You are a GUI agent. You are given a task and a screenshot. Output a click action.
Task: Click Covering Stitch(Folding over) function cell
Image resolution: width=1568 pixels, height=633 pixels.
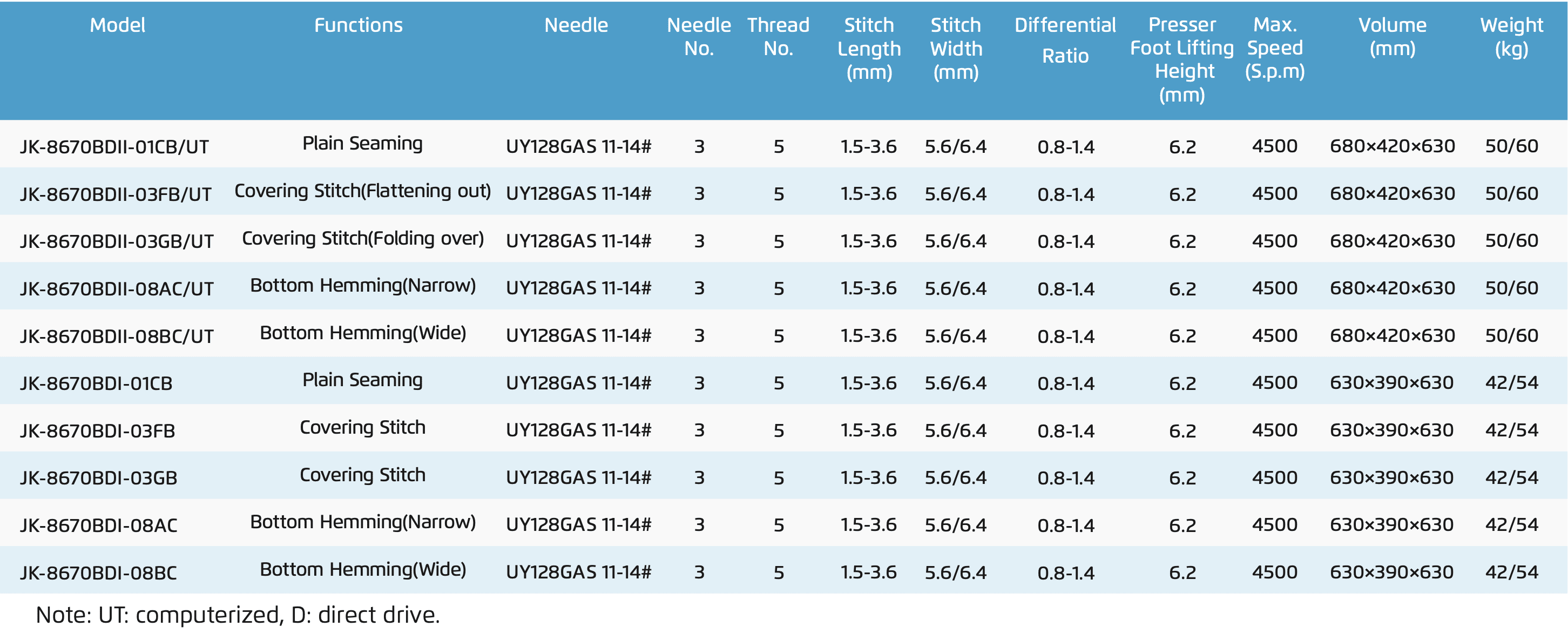(363, 239)
